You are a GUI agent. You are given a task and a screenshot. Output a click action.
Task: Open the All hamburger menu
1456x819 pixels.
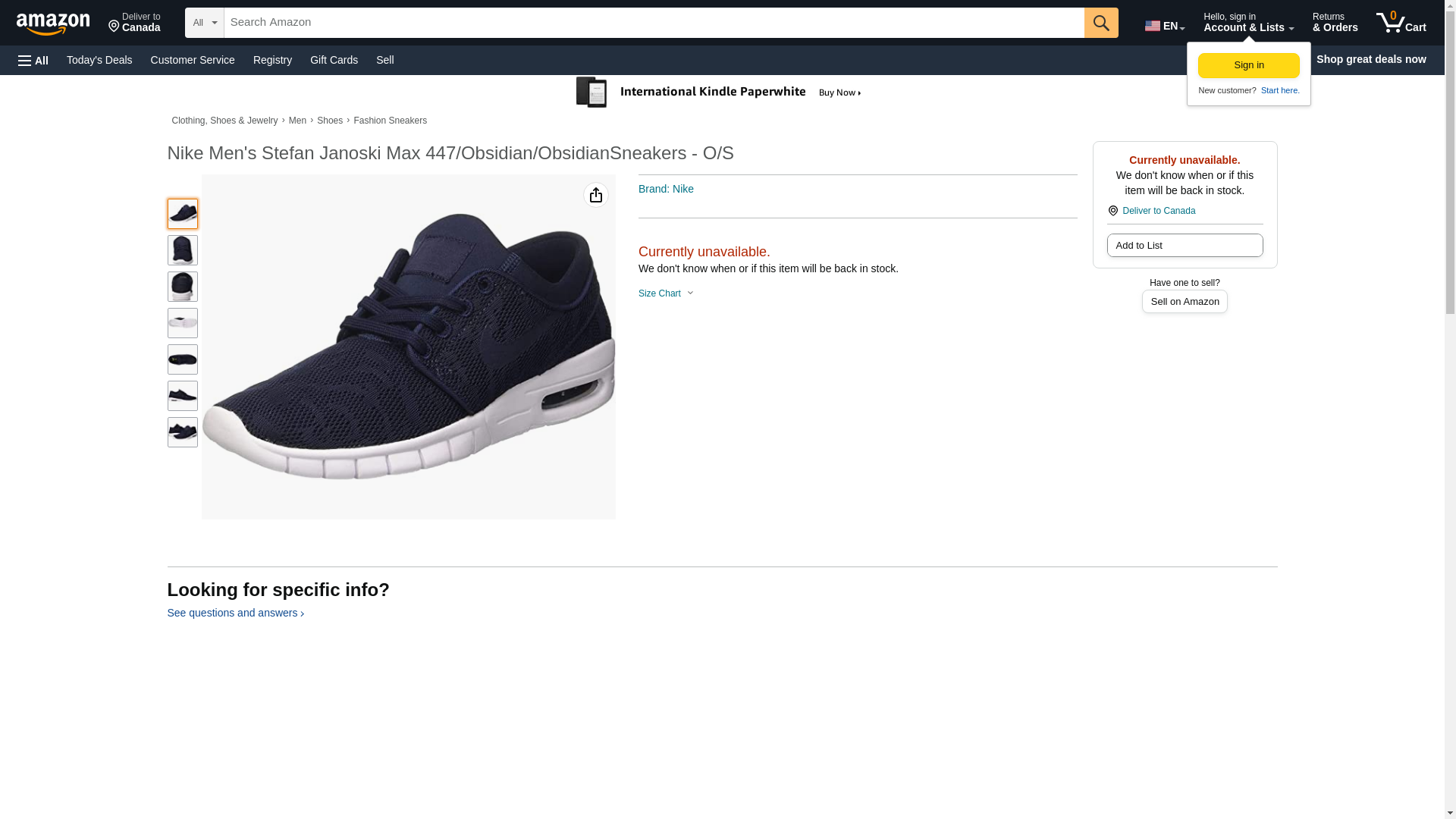click(33, 60)
